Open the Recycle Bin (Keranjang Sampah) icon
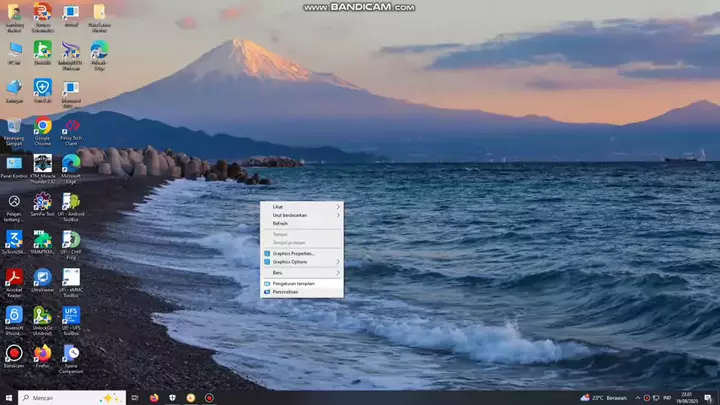This screenshot has width=720, height=405. pyautogui.click(x=14, y=126)
